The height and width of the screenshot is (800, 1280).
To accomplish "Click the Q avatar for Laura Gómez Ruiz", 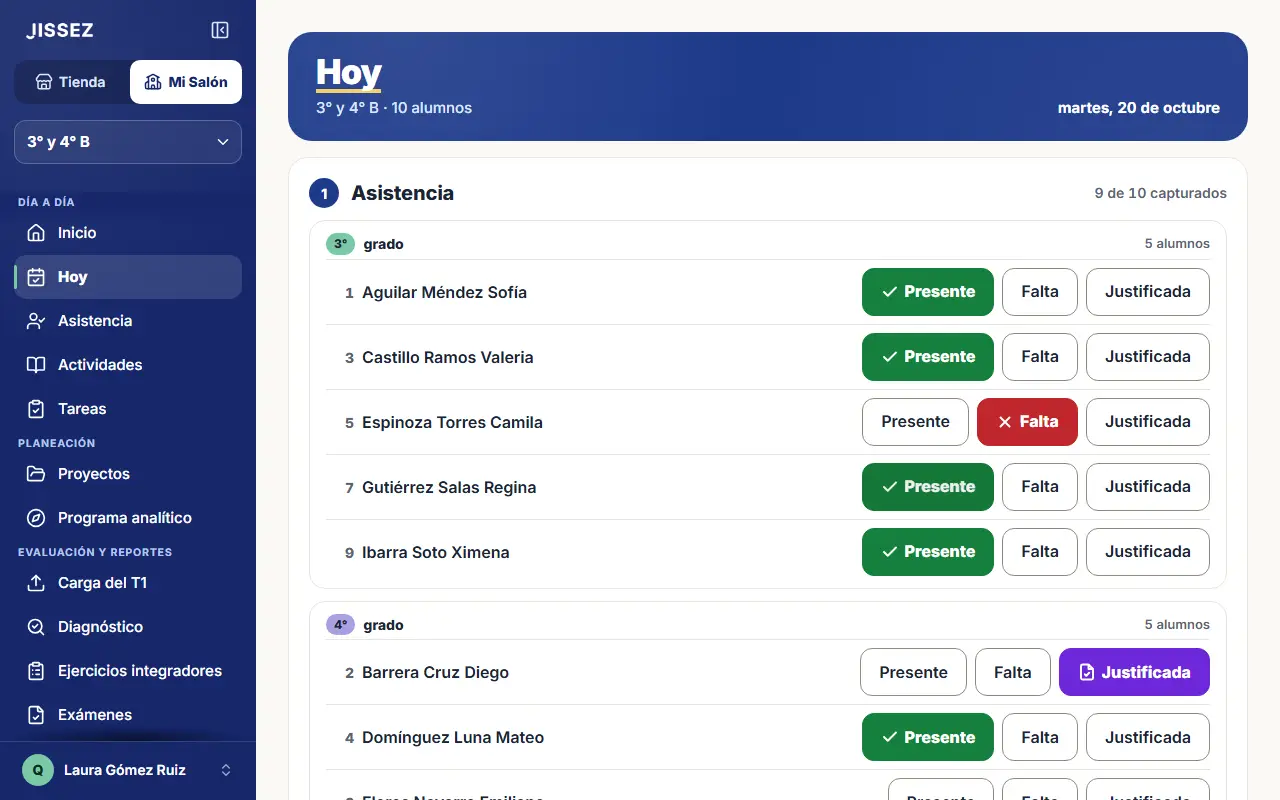I will (38, 770).
